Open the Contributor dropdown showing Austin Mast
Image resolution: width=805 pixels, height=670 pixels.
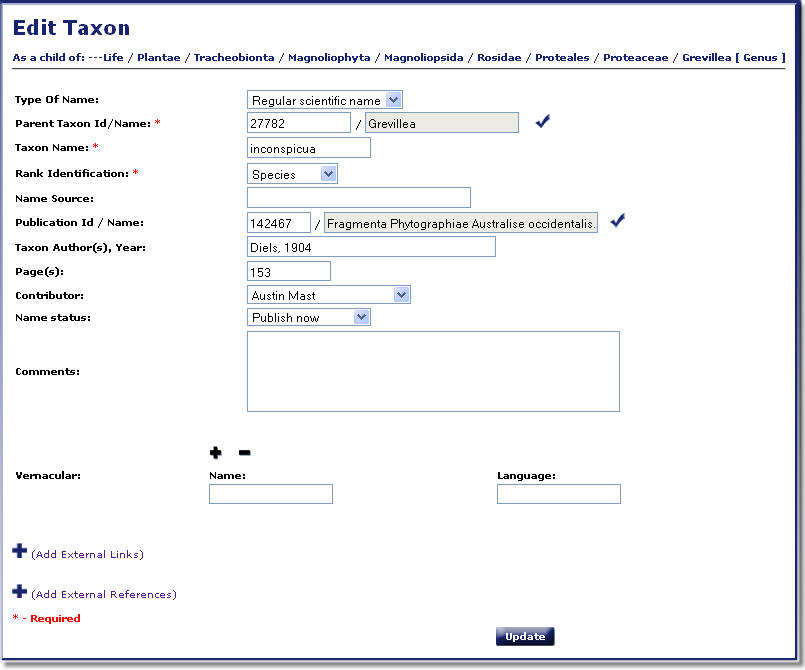[328, 295]
